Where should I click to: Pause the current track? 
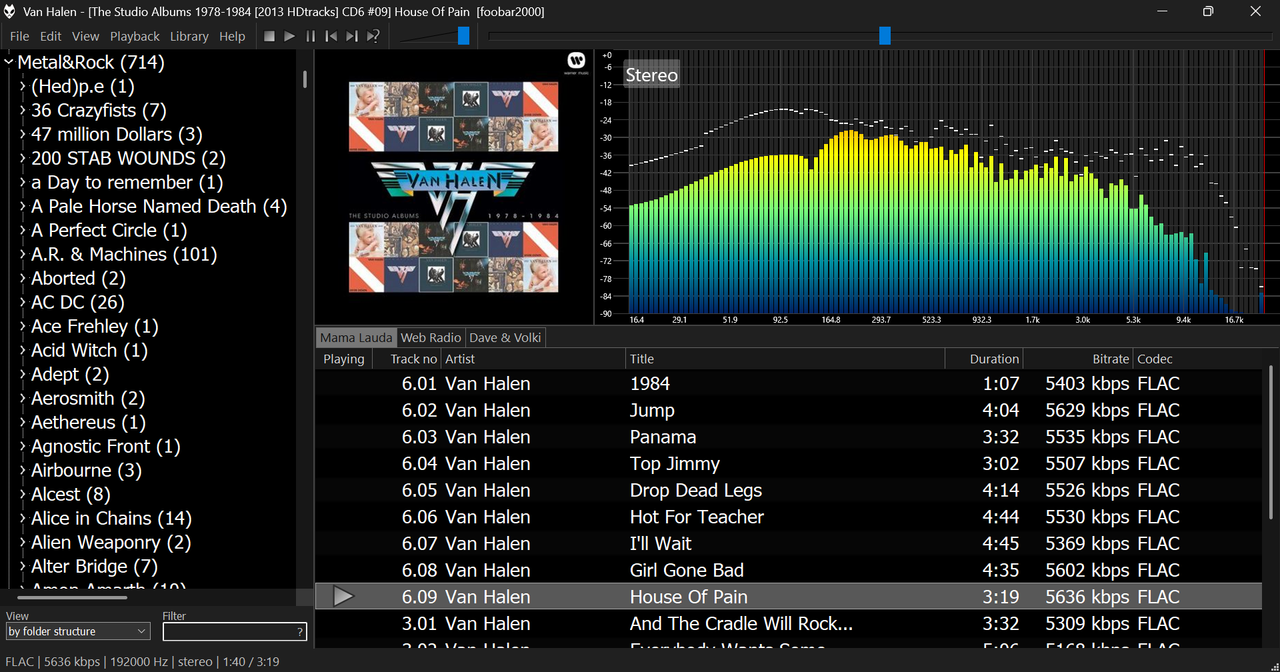311,36
